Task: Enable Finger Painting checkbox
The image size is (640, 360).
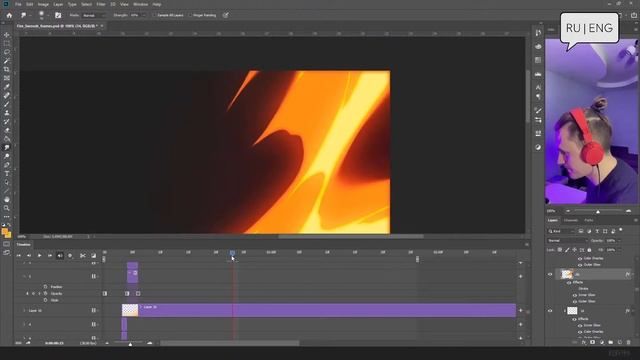Action: click(190, 15)
